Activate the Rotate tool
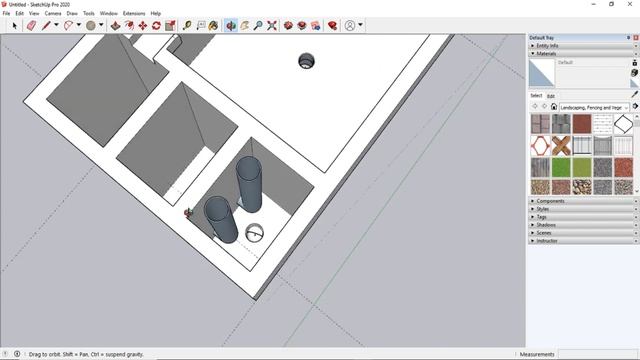 pos(156,25)
